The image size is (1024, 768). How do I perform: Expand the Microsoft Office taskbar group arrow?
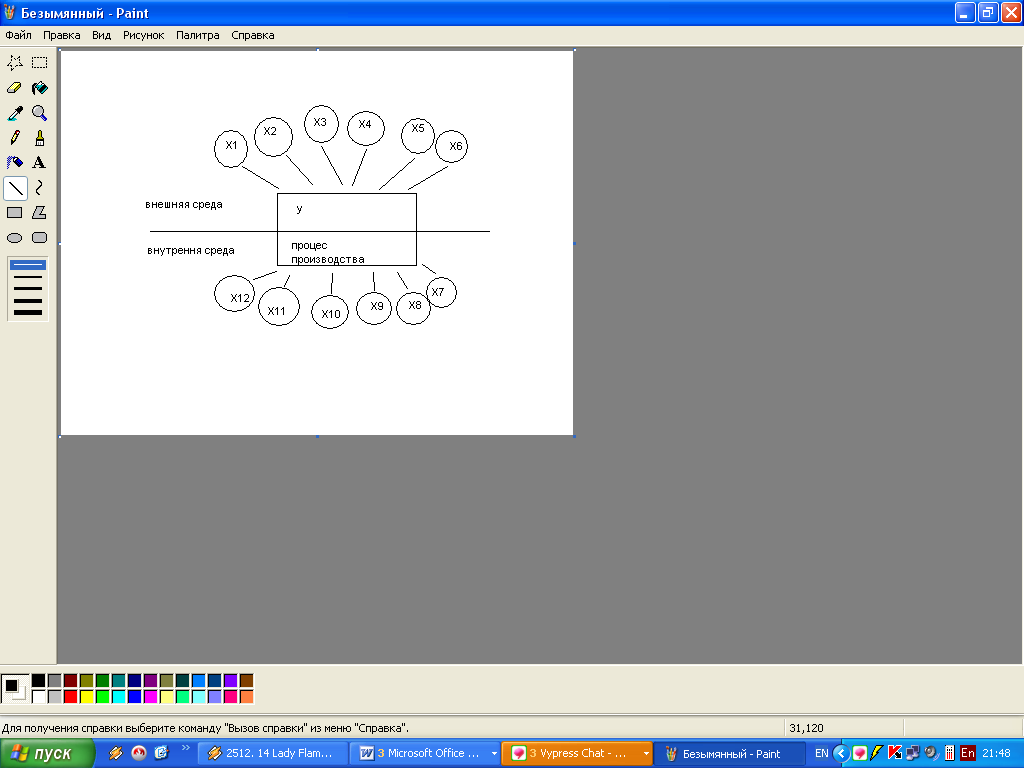(x=494, y=754)
